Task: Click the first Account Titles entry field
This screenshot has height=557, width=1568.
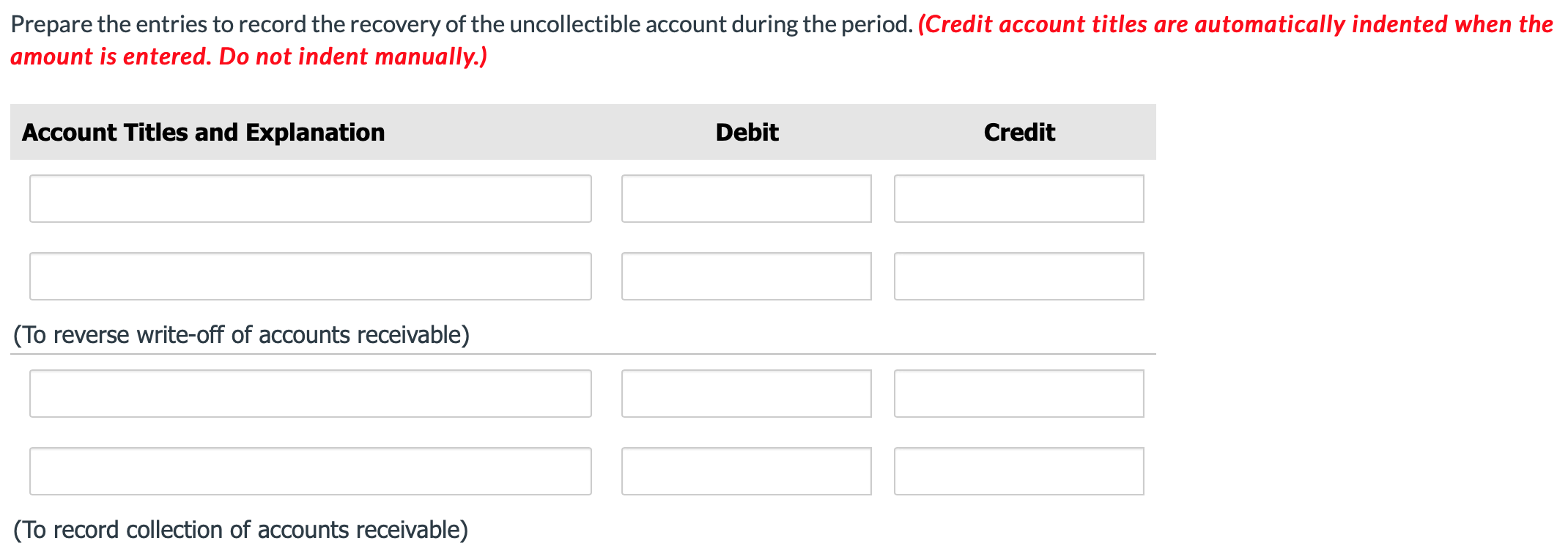Action: point(311,199)
